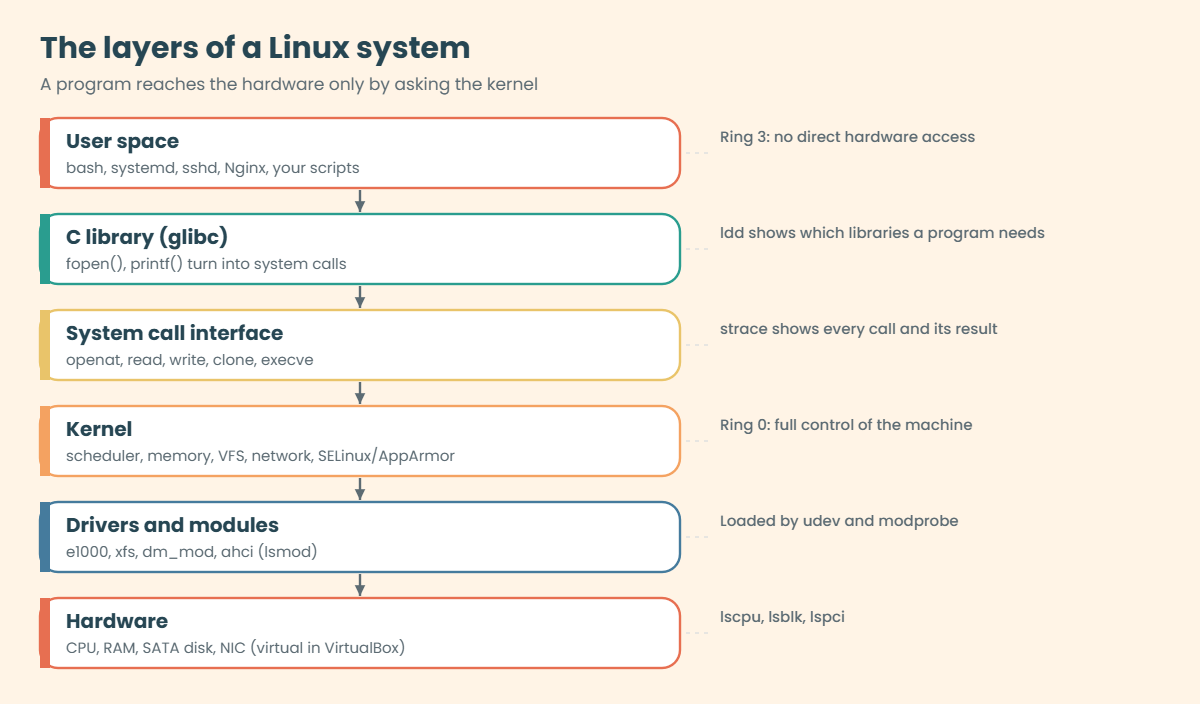Select the "System call interface" heading
The image size is (1200, 704).
coord(174,333)
